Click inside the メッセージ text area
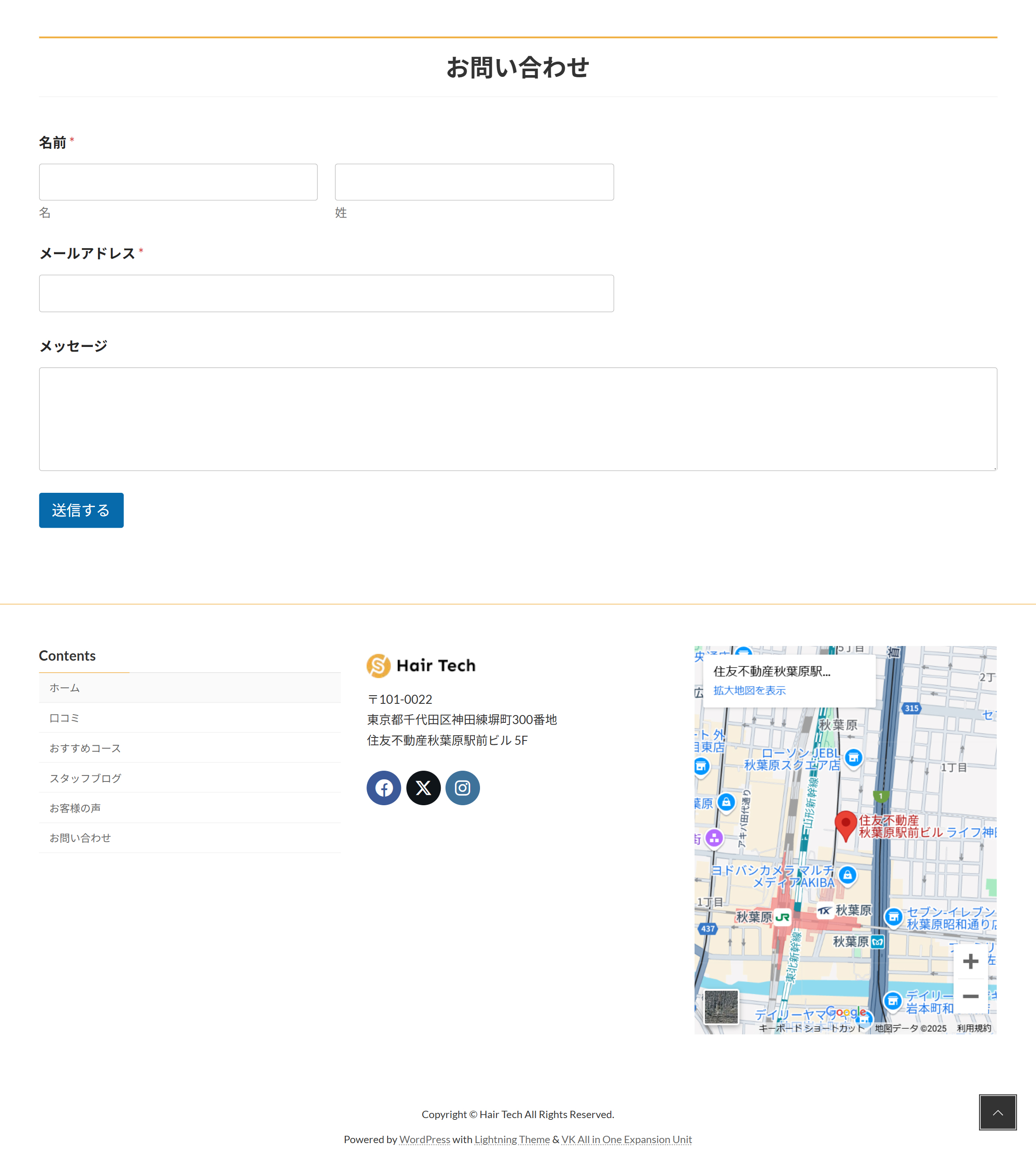Viewport: 1036px width, 1169px height. (518, 419)
